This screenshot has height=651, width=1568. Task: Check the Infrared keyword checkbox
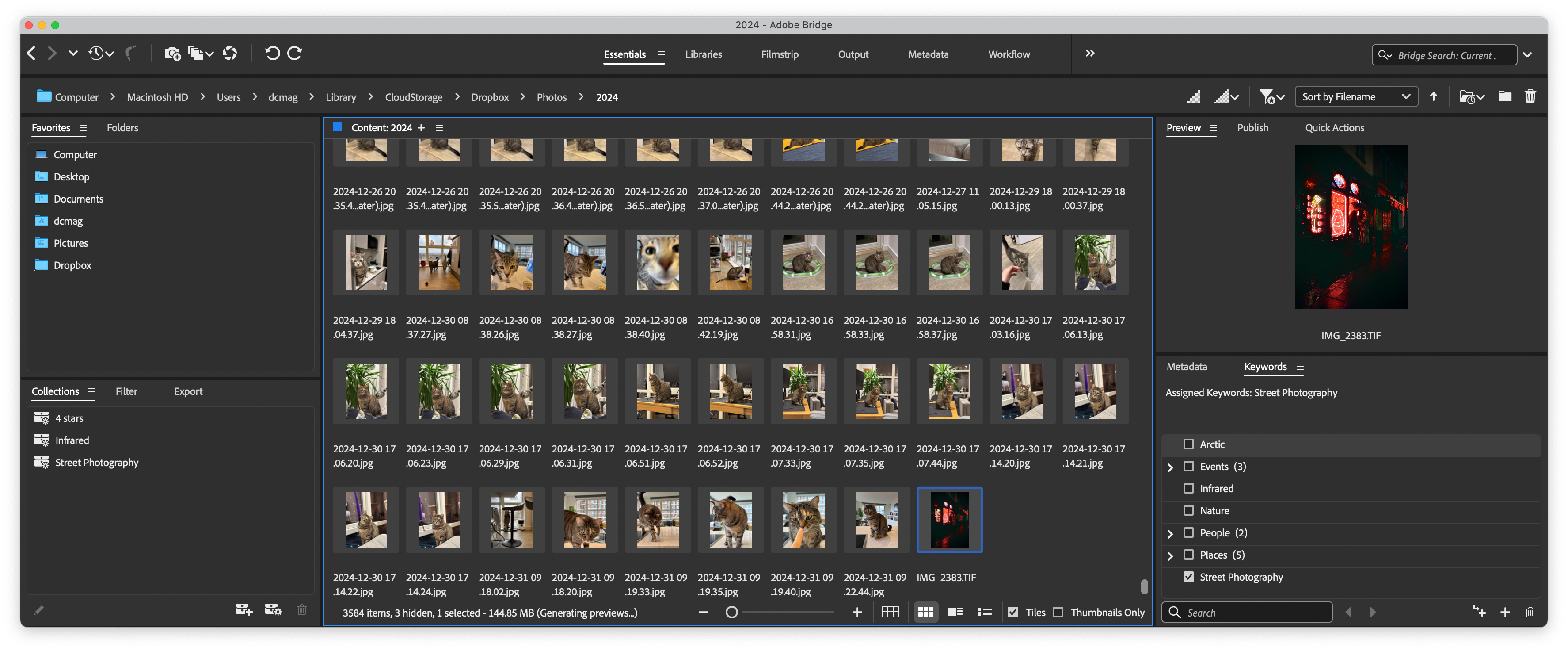click(1188, 488)
